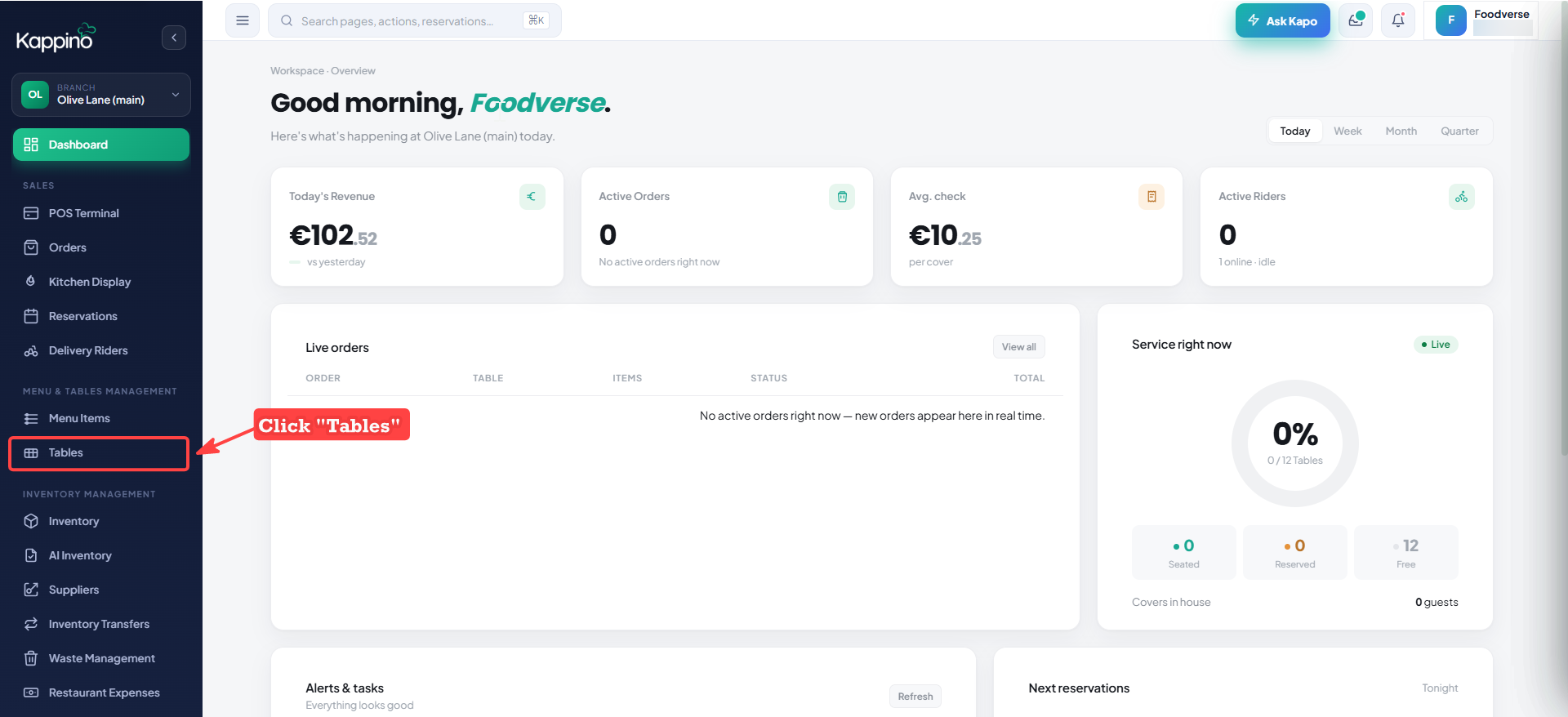Collapse the sidebar with the chevron button
Screen dimensions: 1568x717
pyautogui.click(x=174, y=38)
